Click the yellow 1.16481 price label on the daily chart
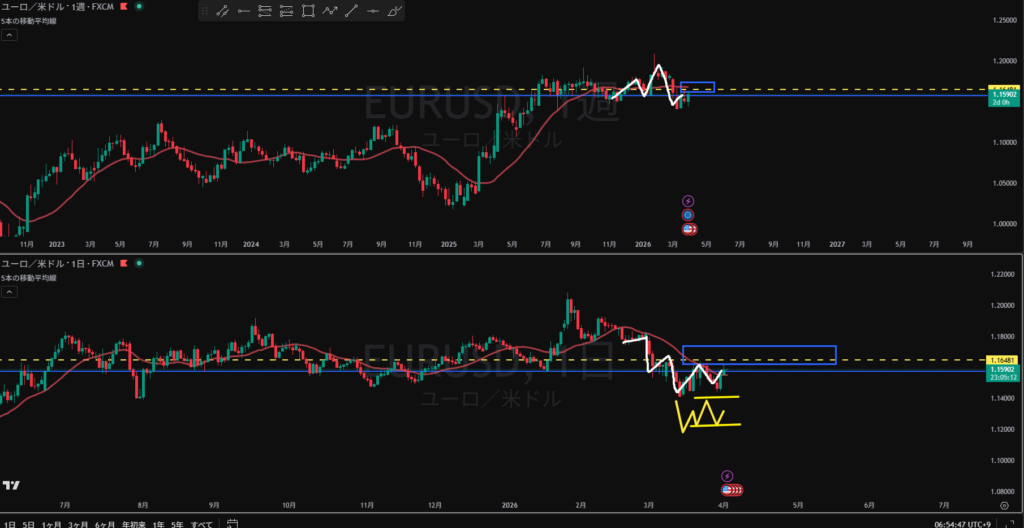 (x=1001, y=360)
